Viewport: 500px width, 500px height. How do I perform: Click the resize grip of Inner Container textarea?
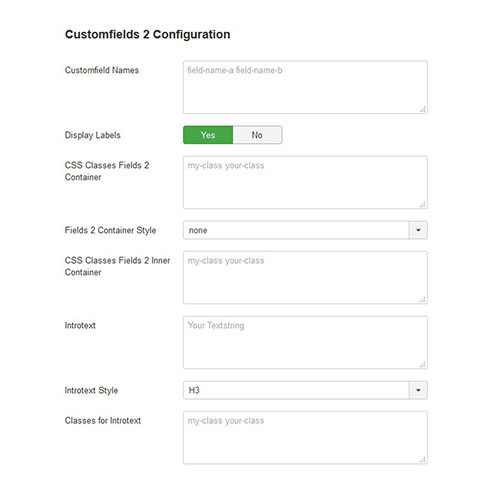pos(423,299)
